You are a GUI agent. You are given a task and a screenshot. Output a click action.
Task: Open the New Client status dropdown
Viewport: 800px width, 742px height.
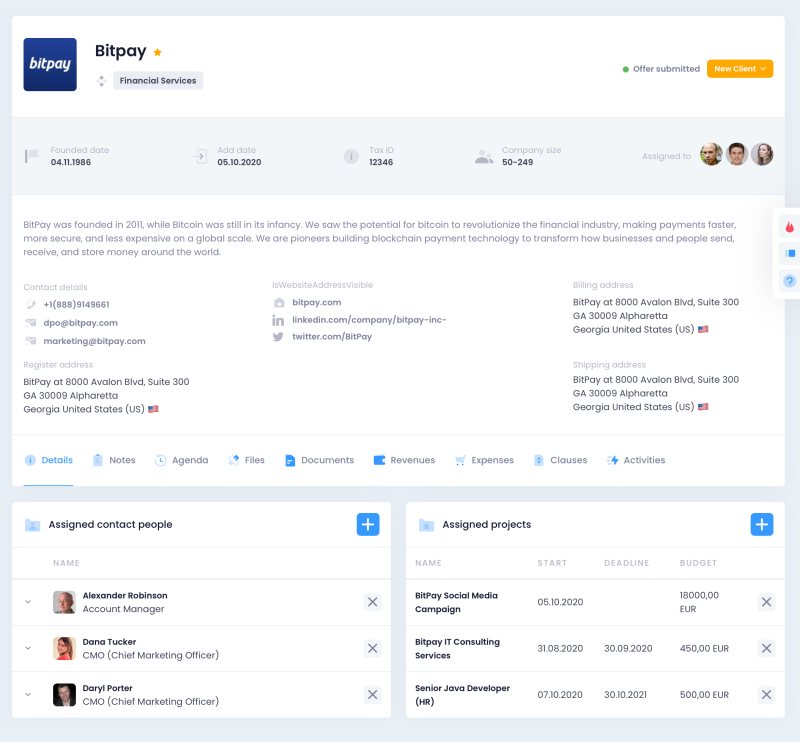pyautogui.click(x=740, y=69)
